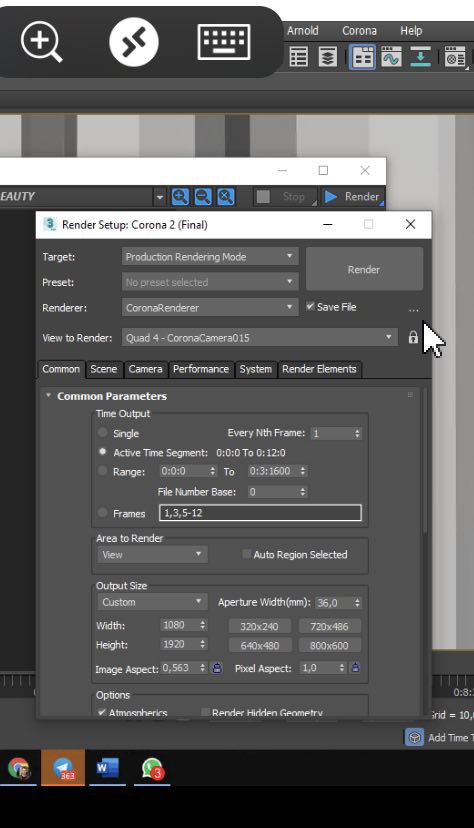Lock the Image Aspect ratio
474x828 pixels.
pos(217,668)
